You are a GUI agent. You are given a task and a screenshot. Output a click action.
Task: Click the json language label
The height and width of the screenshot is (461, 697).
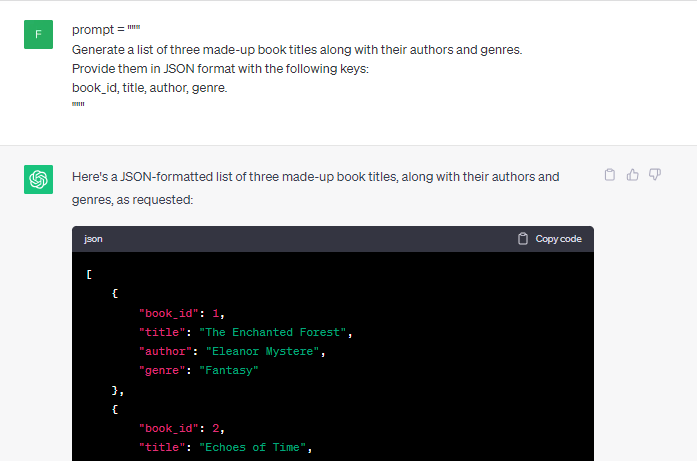coord(93,239)
